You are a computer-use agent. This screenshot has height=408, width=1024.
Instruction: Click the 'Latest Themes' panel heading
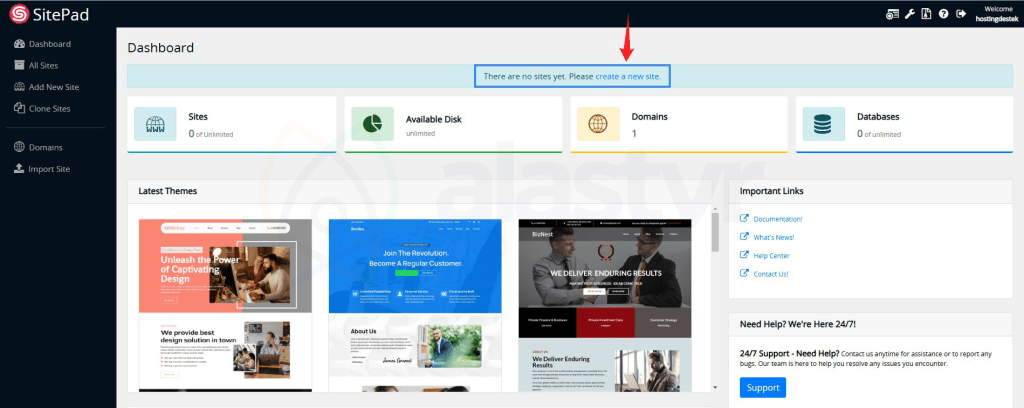pyautogui.click(x=168, y=191)
